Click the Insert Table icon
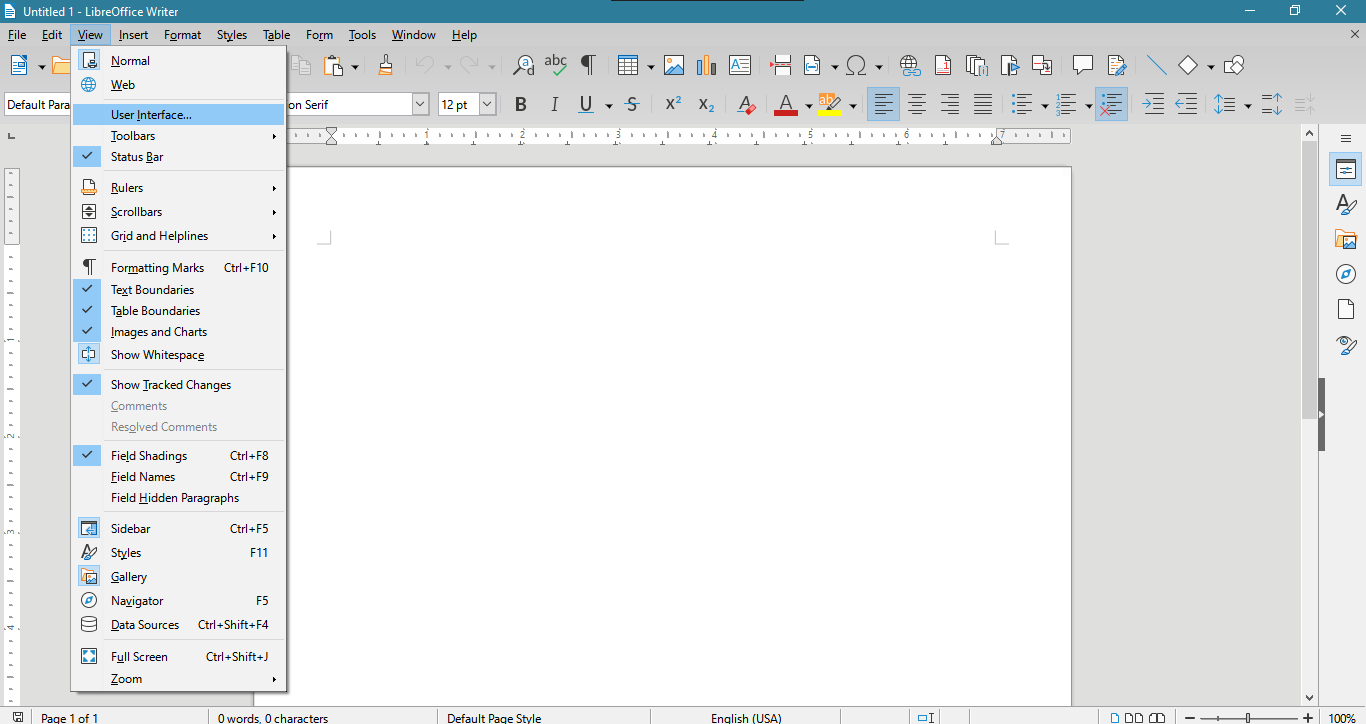The width and height of the screenshot is (1366, 724). (x=628, y=65)
